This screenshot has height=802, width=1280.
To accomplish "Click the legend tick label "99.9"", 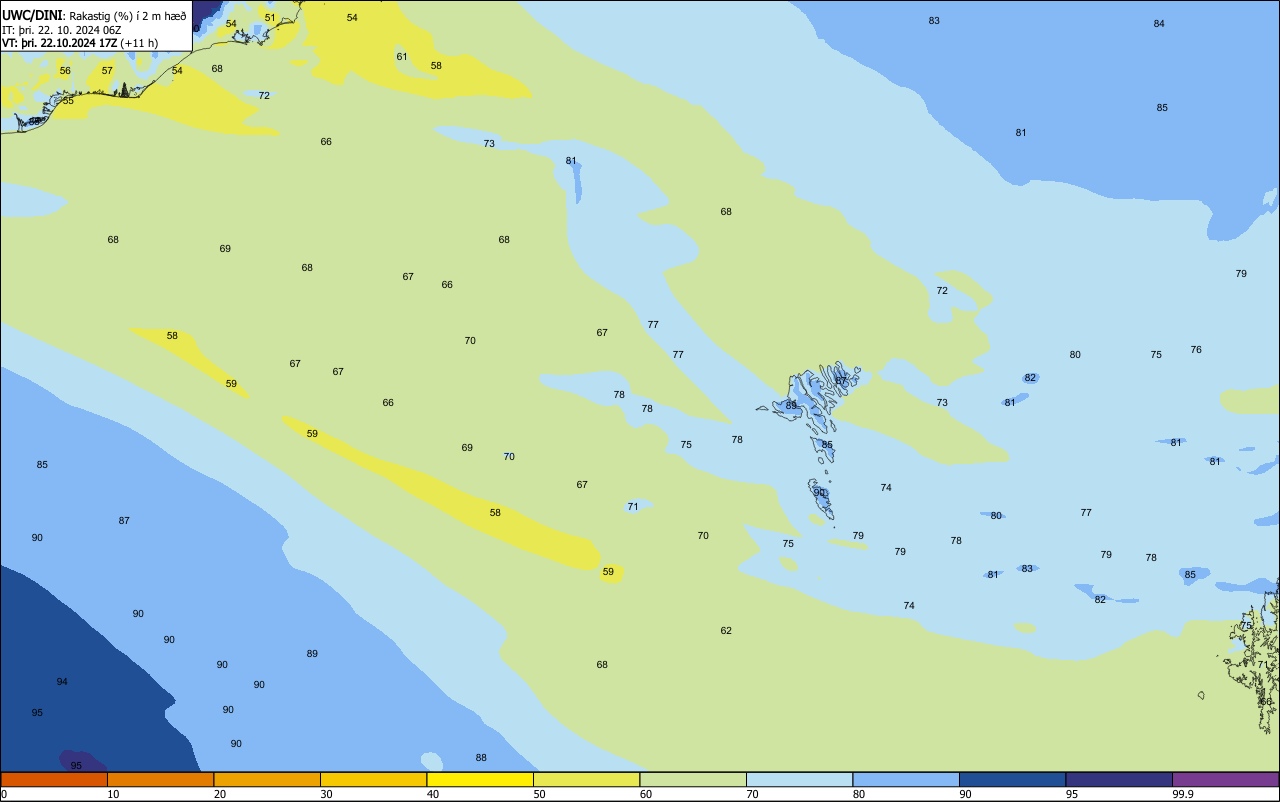I will coord(1183,794).
